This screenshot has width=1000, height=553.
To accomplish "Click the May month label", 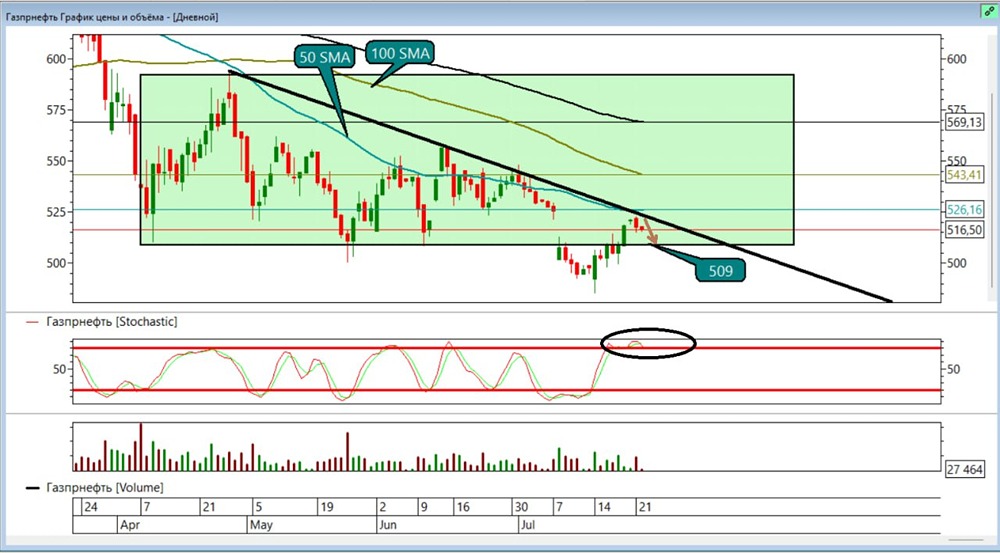I will click(x=261, y=526).
